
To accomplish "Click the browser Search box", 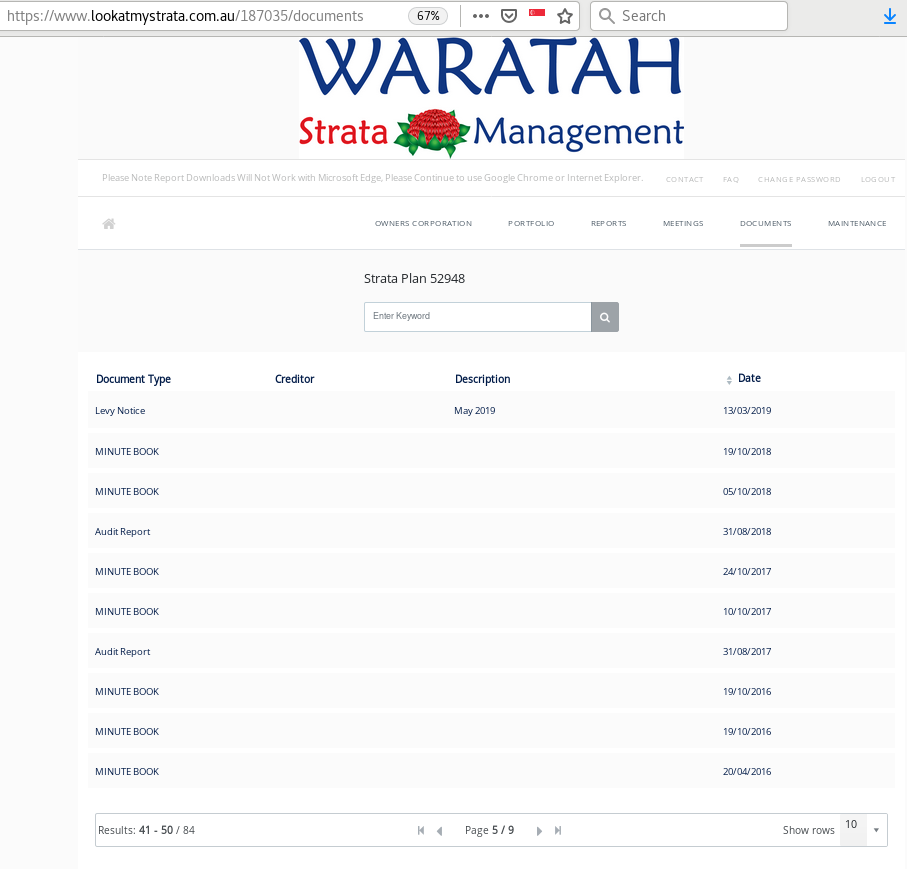I will coord(689,16).
